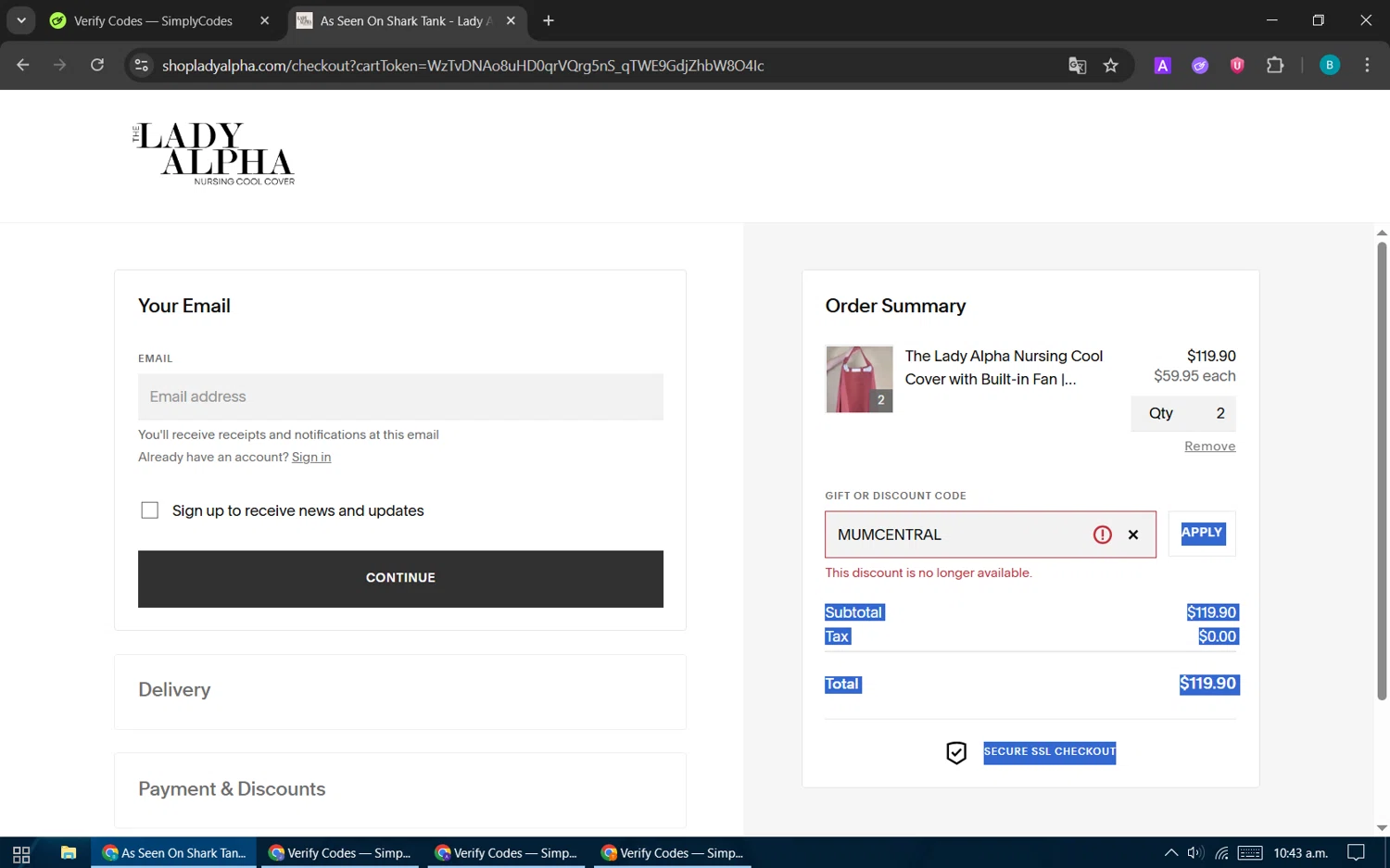Remove the item from the order
This screenshot has height=868, width=1390.
point(1210,447)
